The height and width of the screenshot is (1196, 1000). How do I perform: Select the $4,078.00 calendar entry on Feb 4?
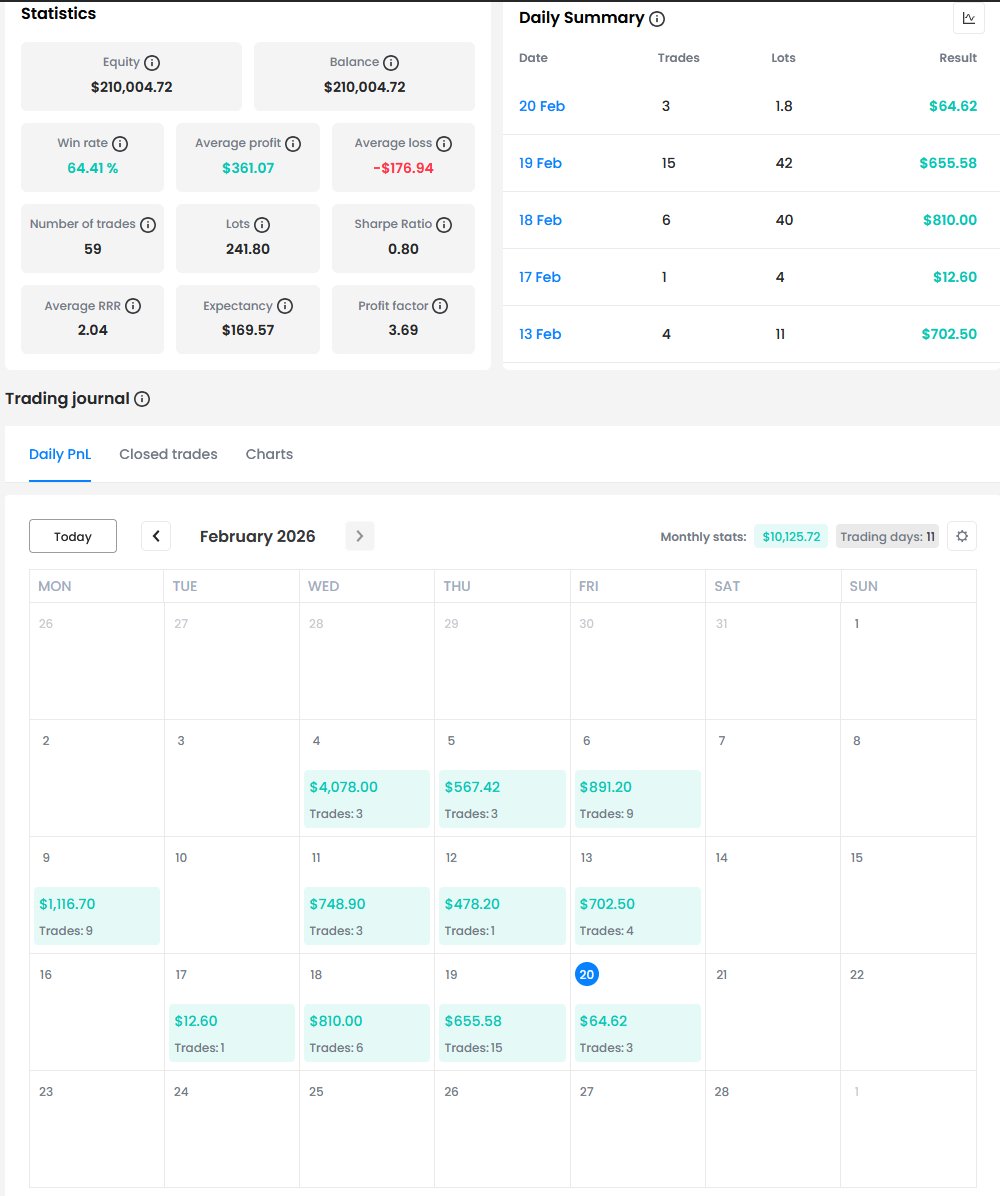click(367, 799)
